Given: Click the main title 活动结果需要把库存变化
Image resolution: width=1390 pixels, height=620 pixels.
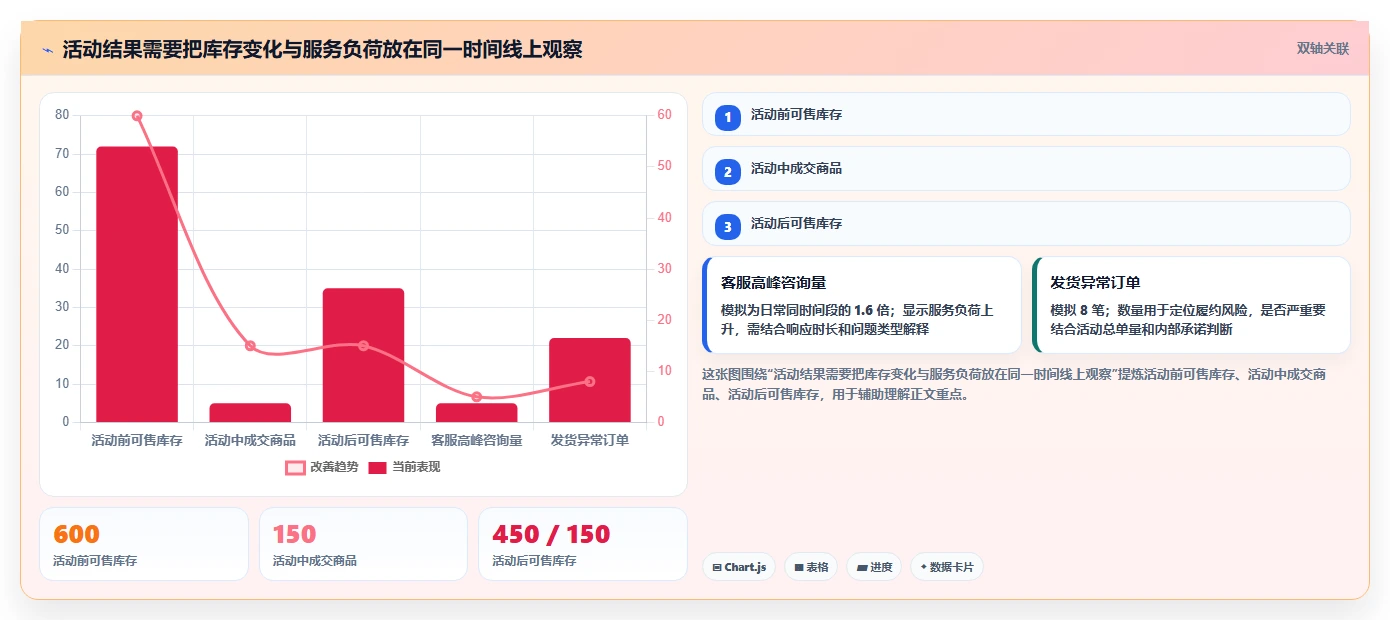Looking at the screenshot, I should click(x=322, y=49).
